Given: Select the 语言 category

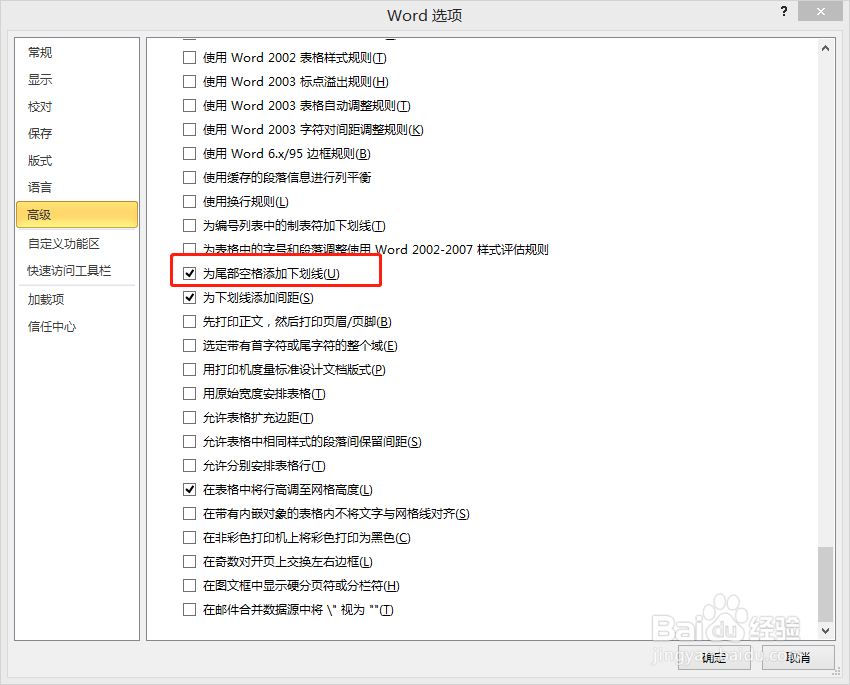Looking at the screenshot, I should pyautogui.click(x=76, y=188).
